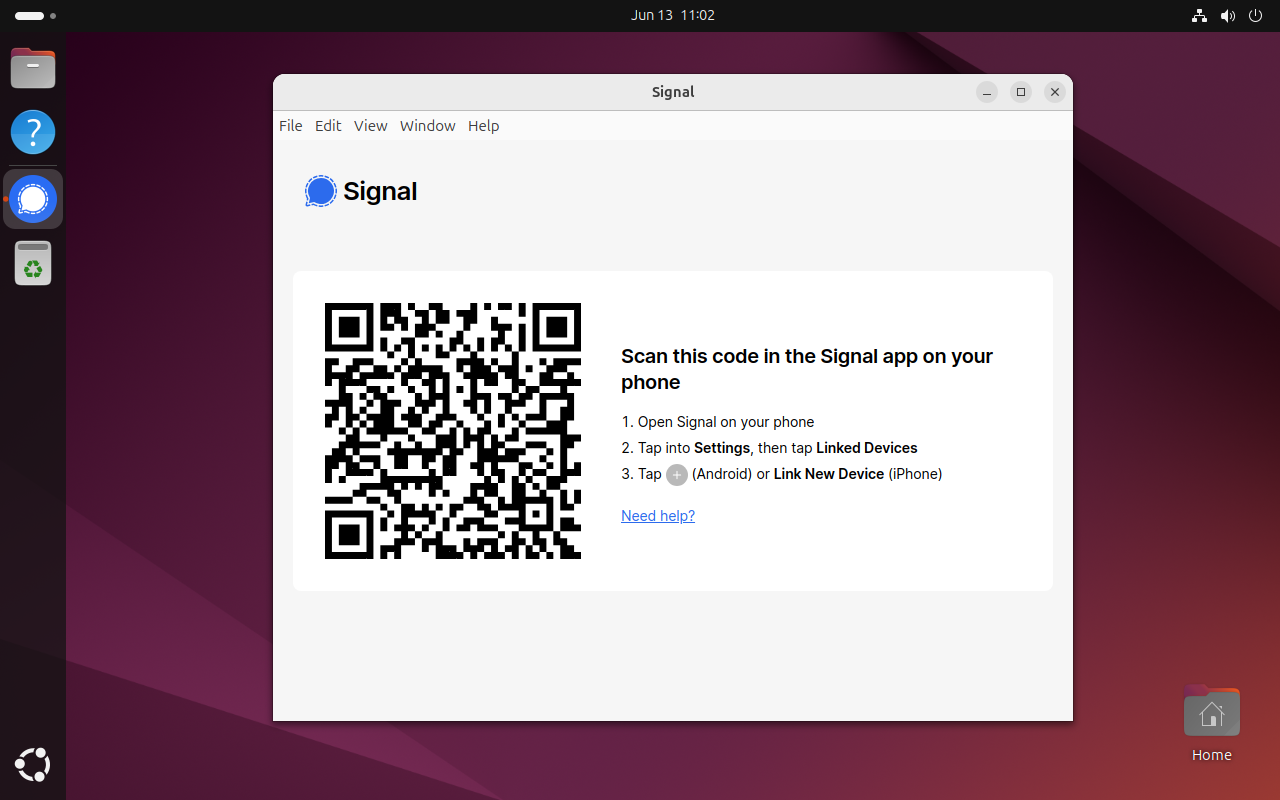This screenshot has height=800, width=1280.
Task: Close the Signal window
Action: [1054, 92]
